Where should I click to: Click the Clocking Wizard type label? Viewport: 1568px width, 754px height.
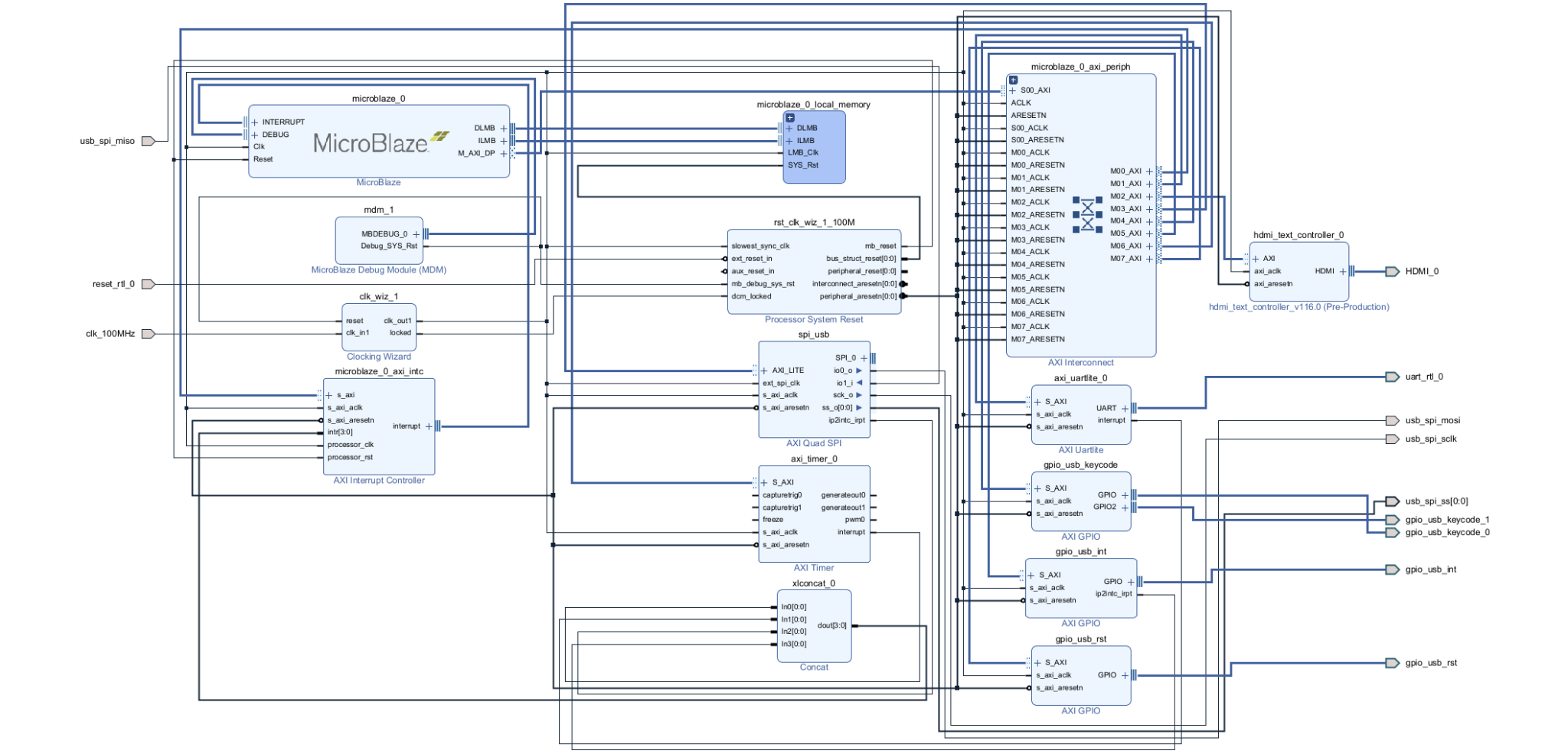coord(379,357)
